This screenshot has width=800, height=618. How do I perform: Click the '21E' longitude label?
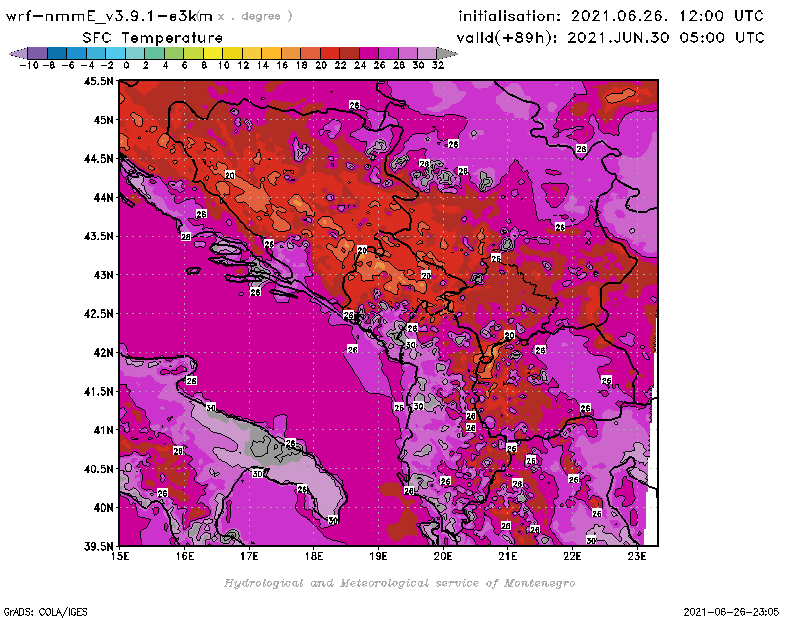click(x=508, y=556)
